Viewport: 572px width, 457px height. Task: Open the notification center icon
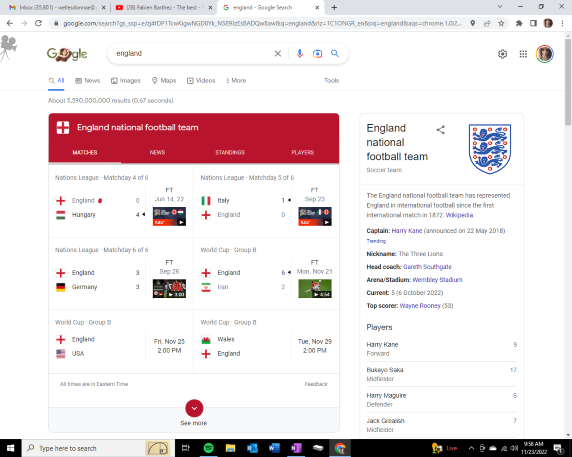[559, 448]
